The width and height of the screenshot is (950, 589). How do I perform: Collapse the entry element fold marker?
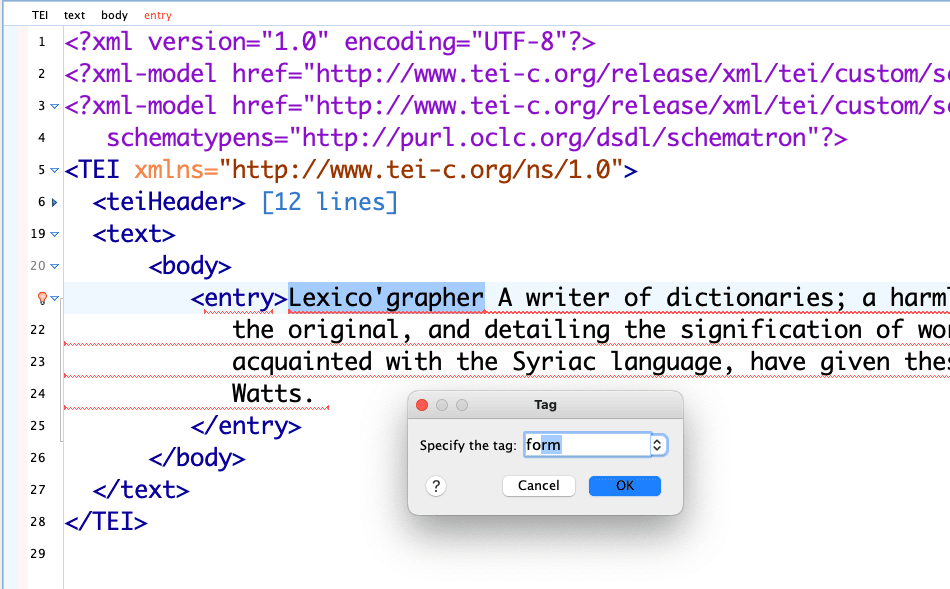(x=54, y=298)
